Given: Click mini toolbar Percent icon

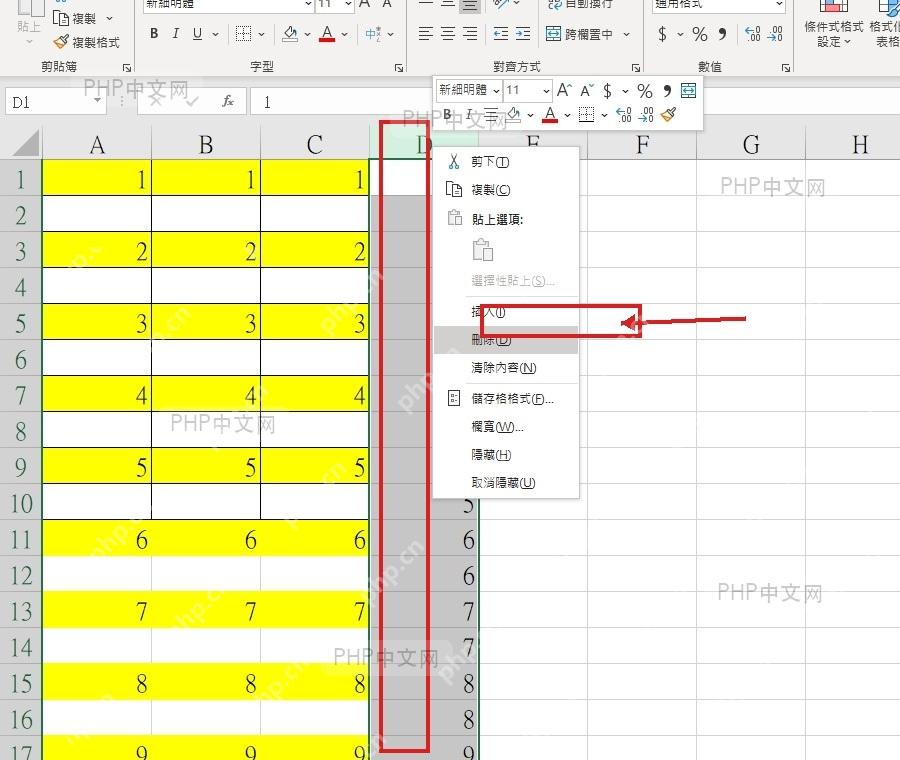Looking at the screenshot, I should (x=645, y=91).
